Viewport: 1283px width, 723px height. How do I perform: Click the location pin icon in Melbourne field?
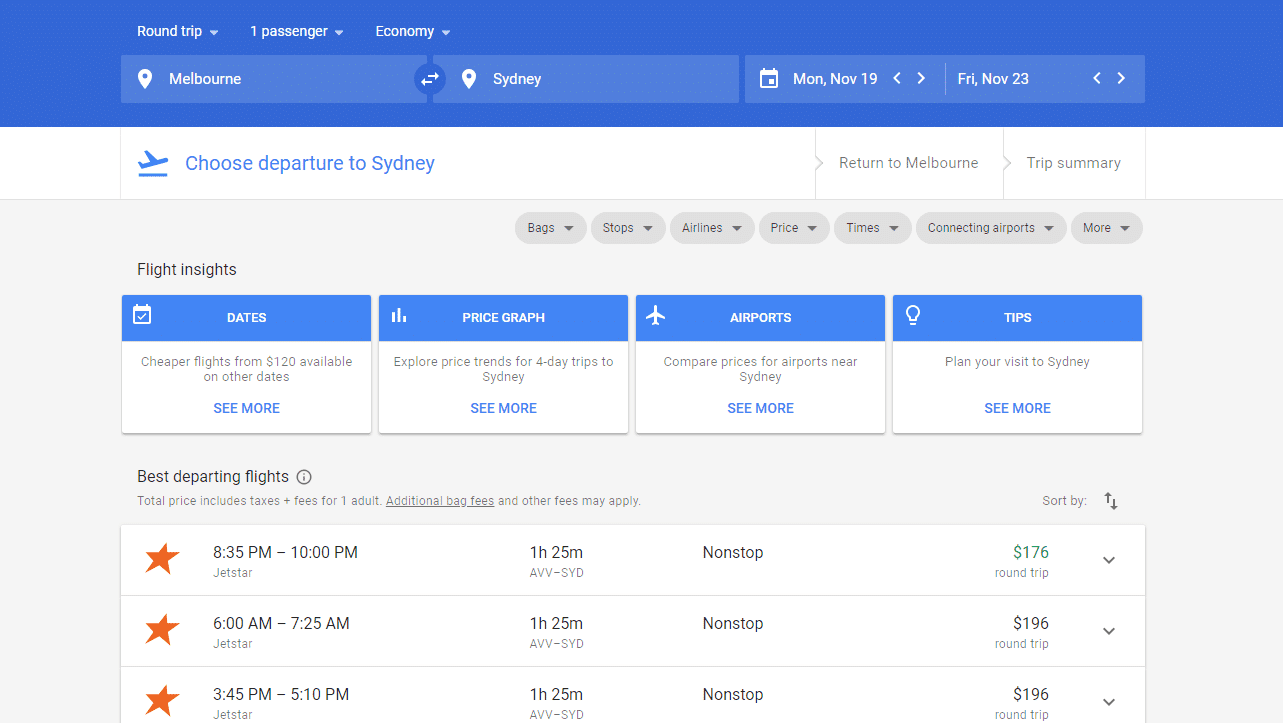click(x=145, y=78)
